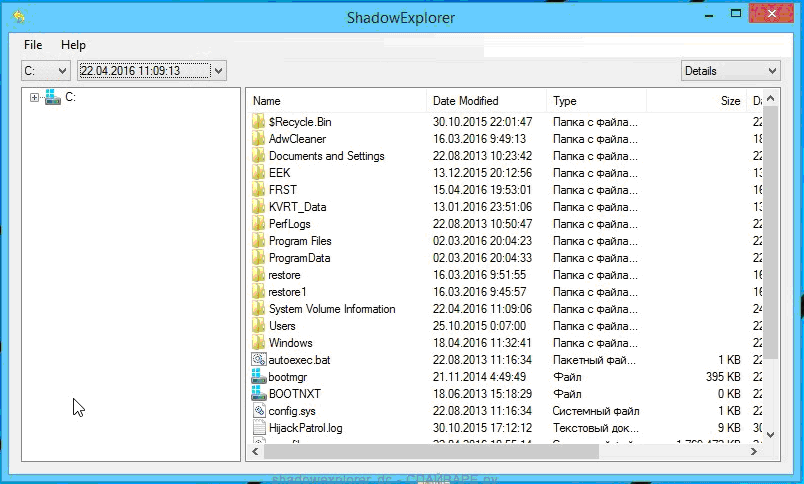Click the KVRT_Data folder name
The width and height of the screenshot is (804, 484).
[297, 207]
